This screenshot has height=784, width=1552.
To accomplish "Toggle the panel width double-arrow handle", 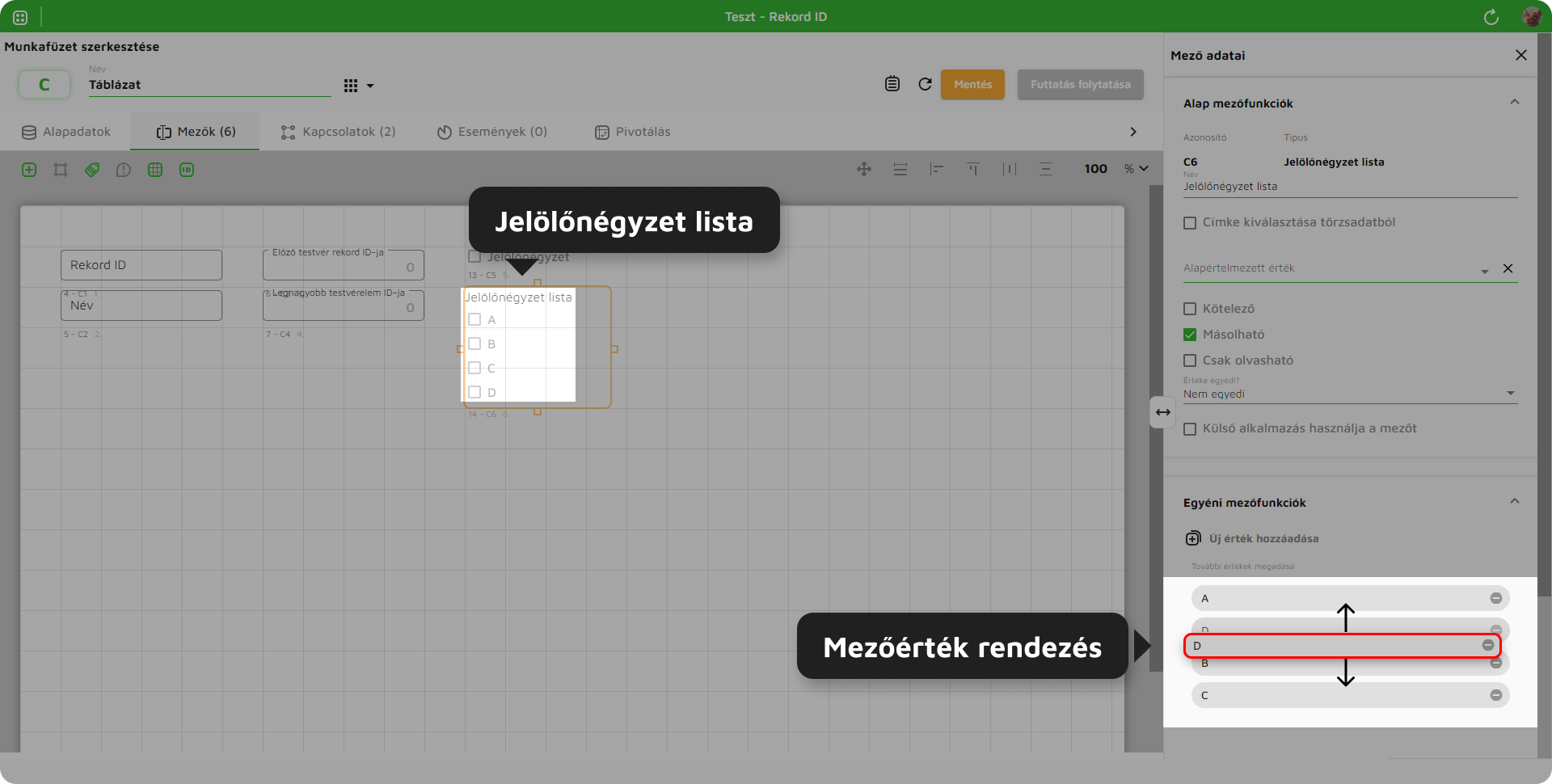I will (1162, 412).
